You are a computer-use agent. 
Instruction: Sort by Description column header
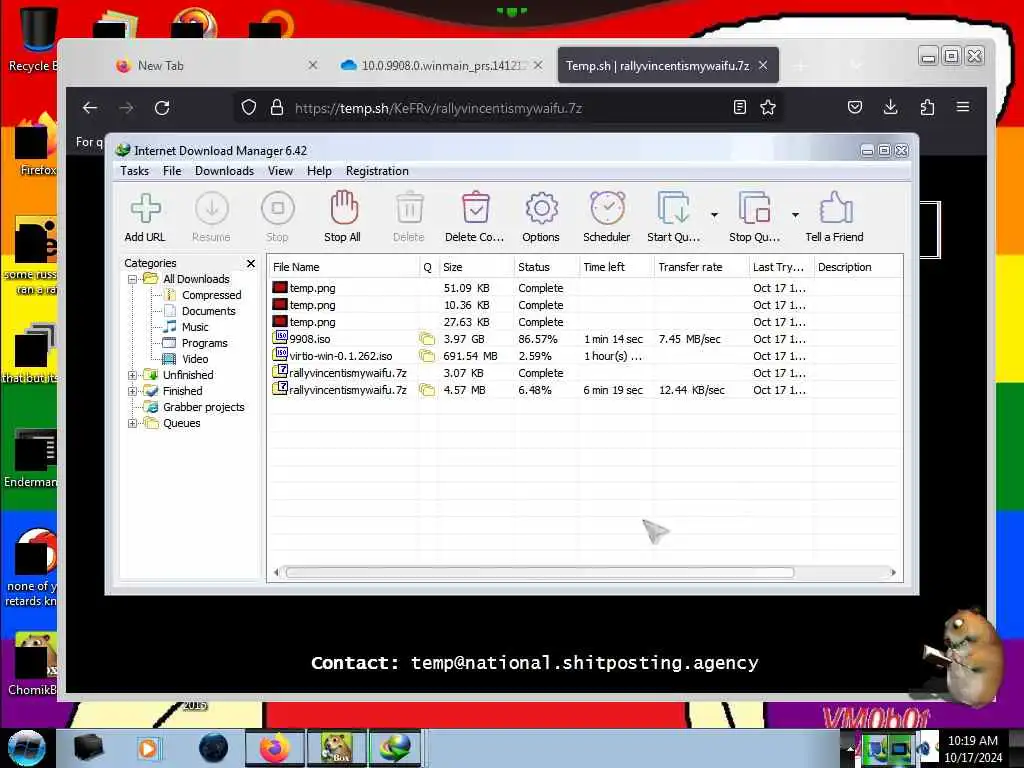pyautogui.click(x=858, y=267)
